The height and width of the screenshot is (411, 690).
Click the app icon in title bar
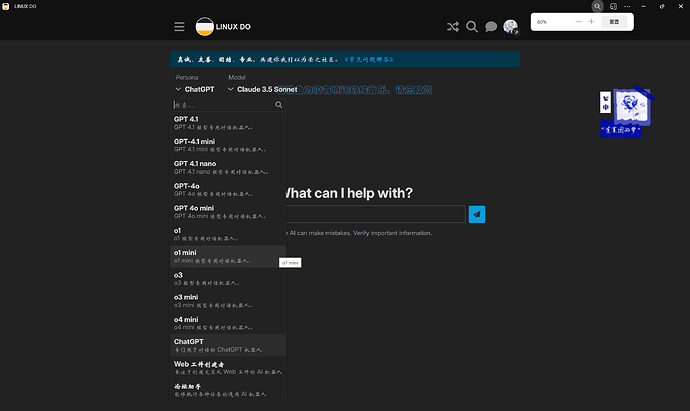(6, 6)
